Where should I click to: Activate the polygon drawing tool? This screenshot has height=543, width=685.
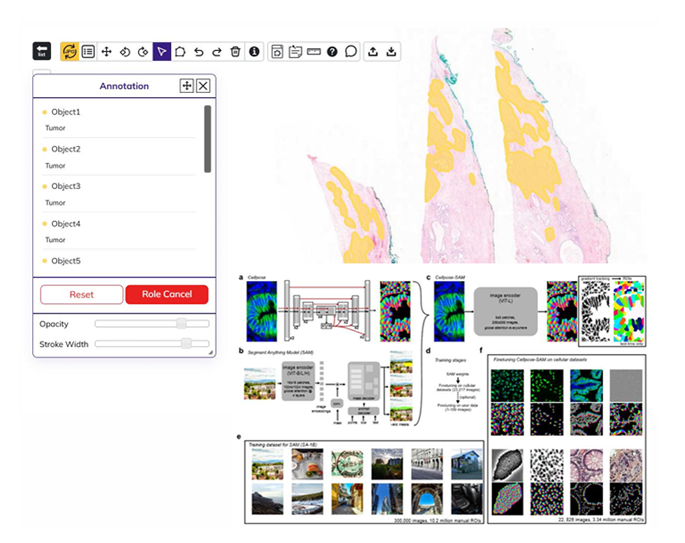coord(180,52)
